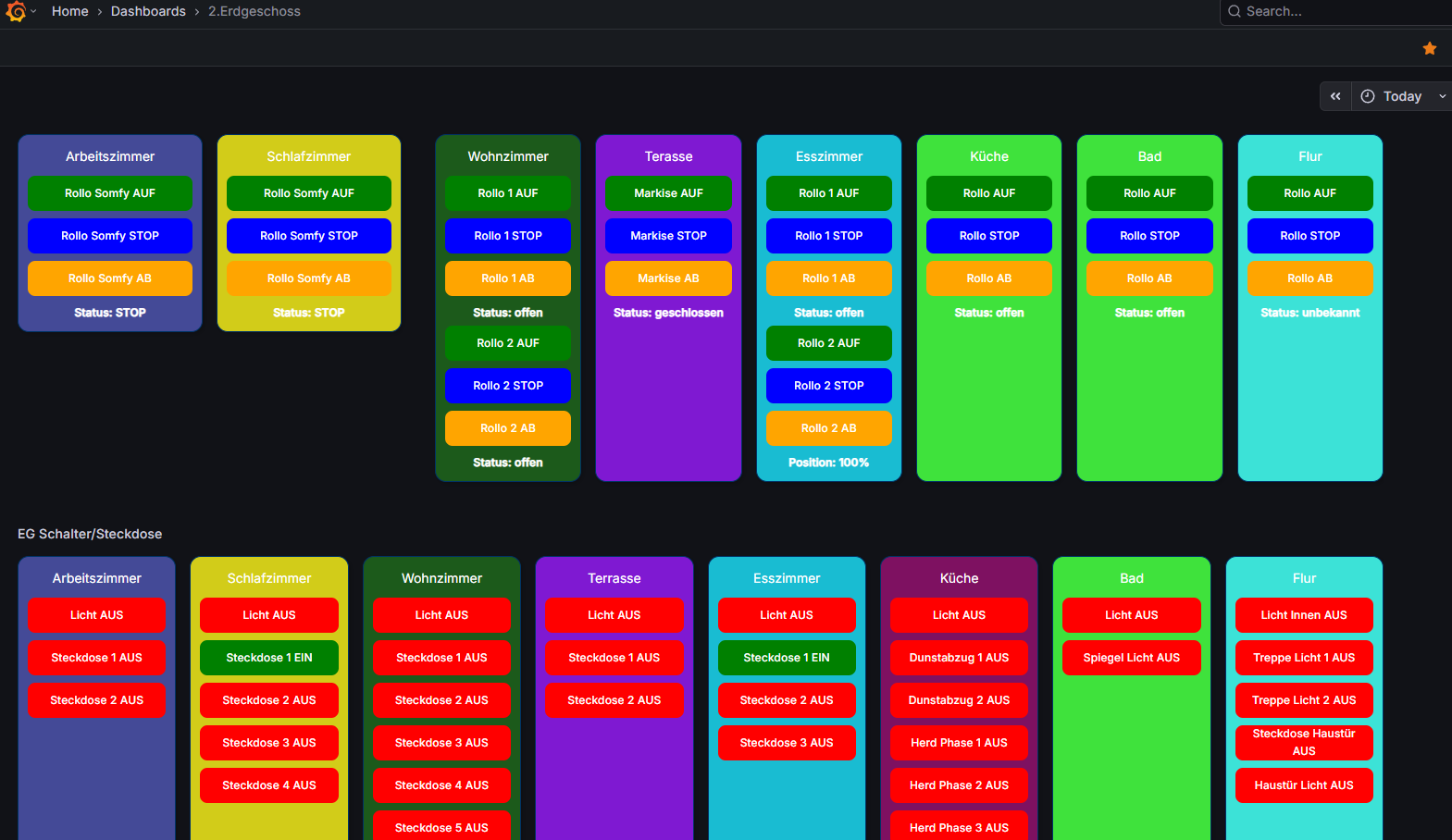
Task: Toggle Steckdose 1 EIN in Schlafzimmer panel
Action: 269,658
